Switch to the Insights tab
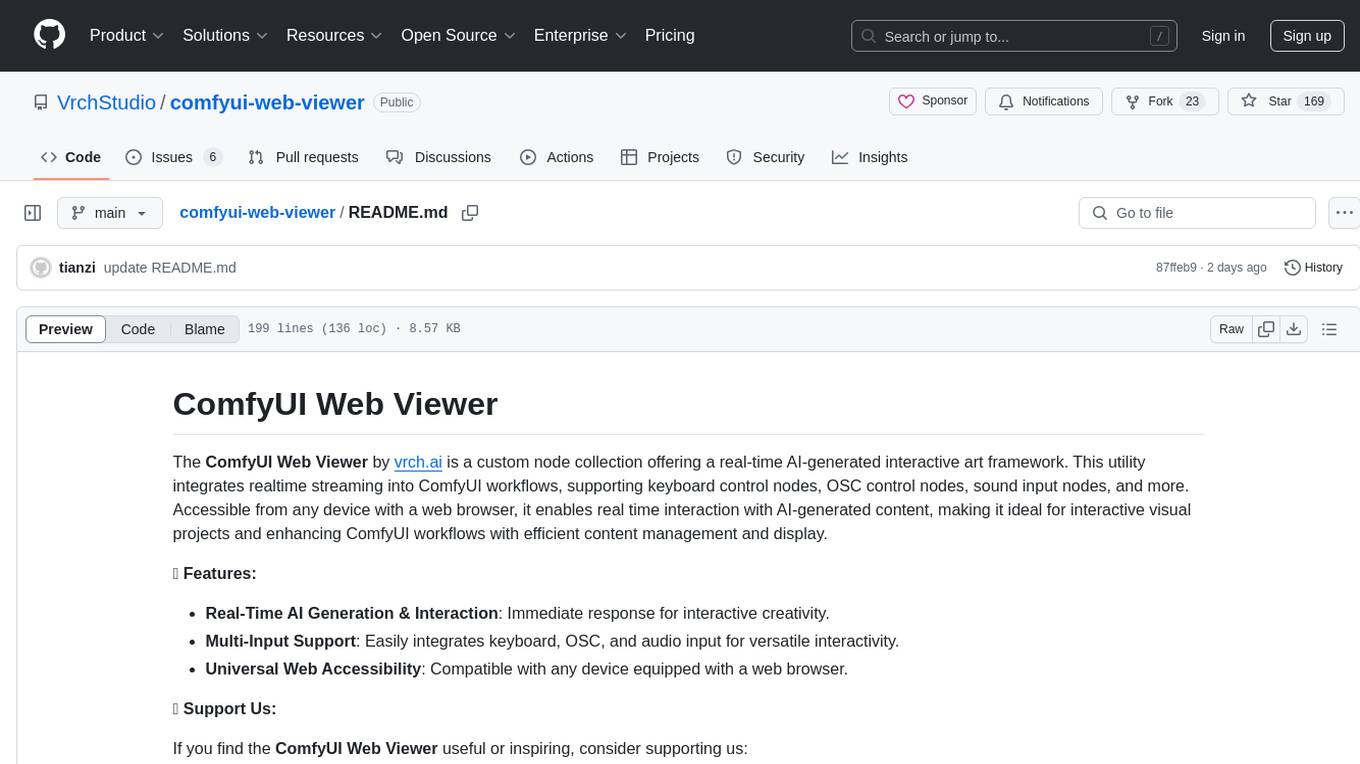 click(870, 157)
